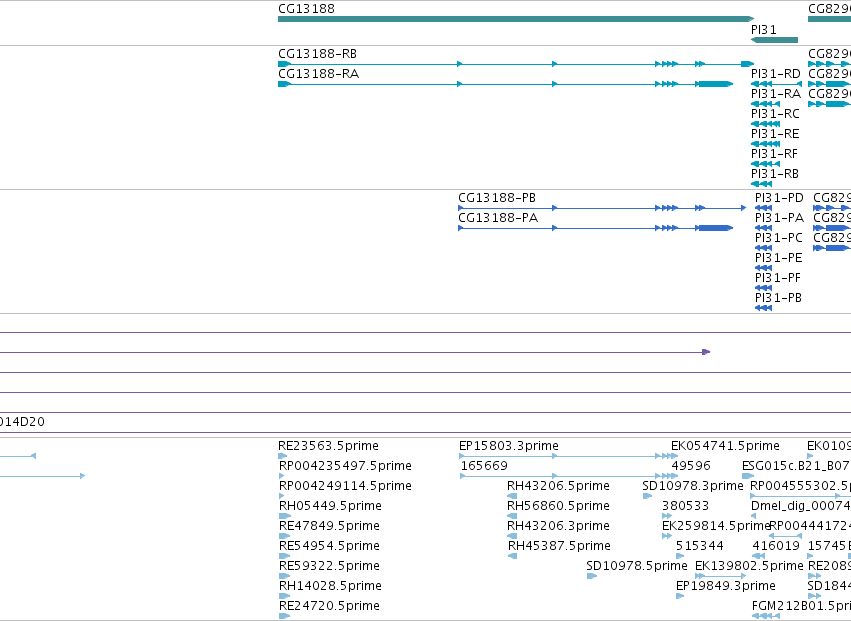Click the EK054741.5prime EST label

point(725,446)
